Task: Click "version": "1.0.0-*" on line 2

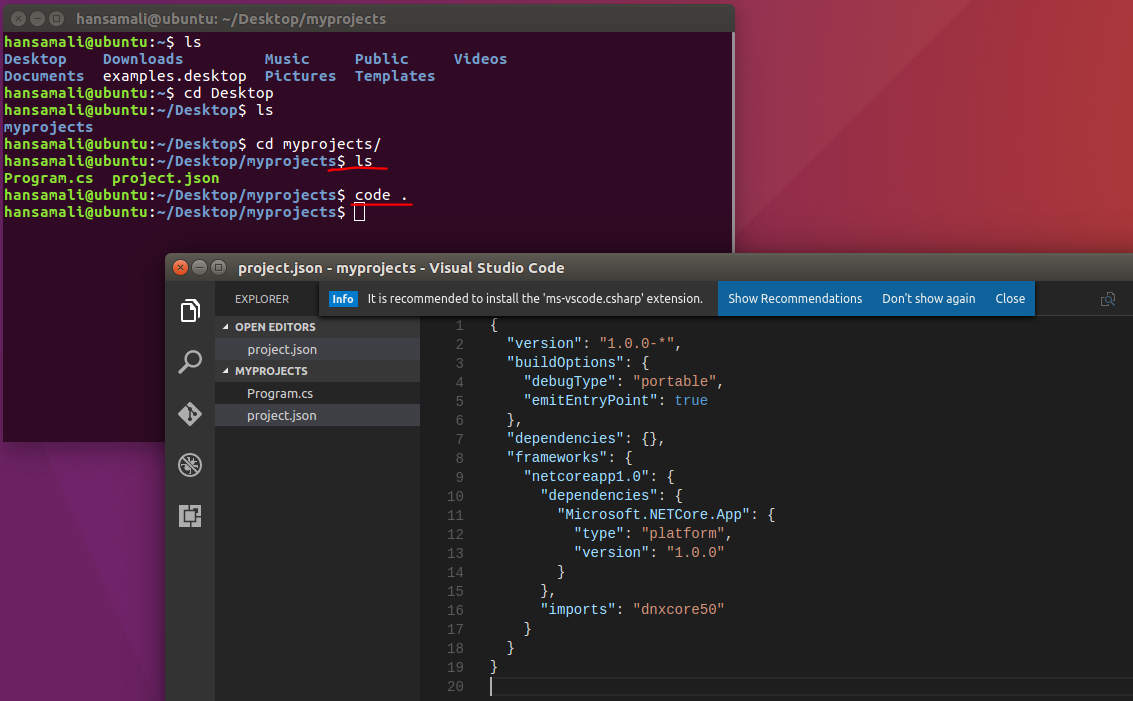Action: point(590,343)
